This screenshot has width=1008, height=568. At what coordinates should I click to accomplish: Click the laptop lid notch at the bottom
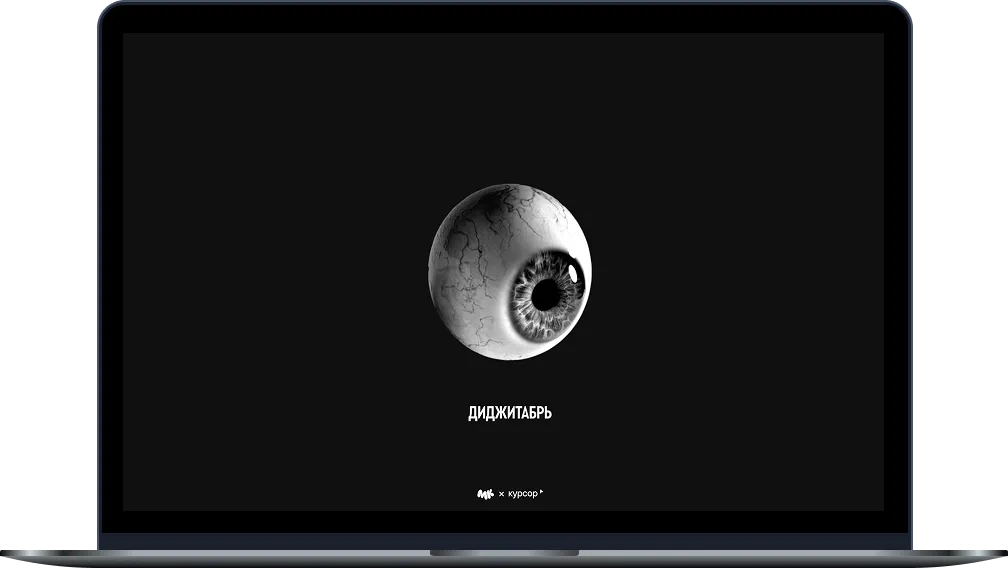click(504, 552)
